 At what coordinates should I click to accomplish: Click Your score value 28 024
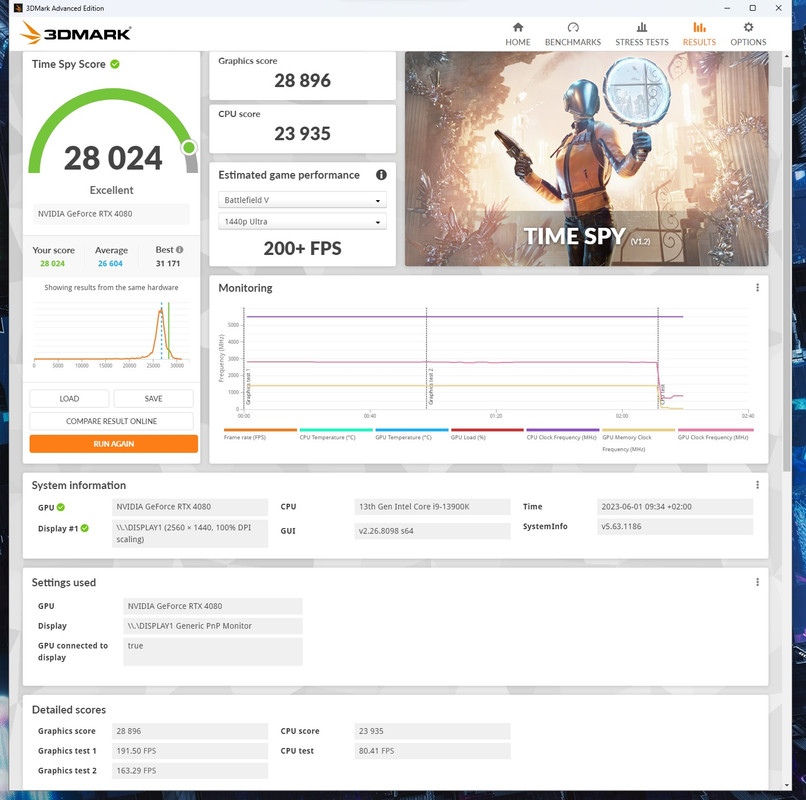tap(52, 263)
